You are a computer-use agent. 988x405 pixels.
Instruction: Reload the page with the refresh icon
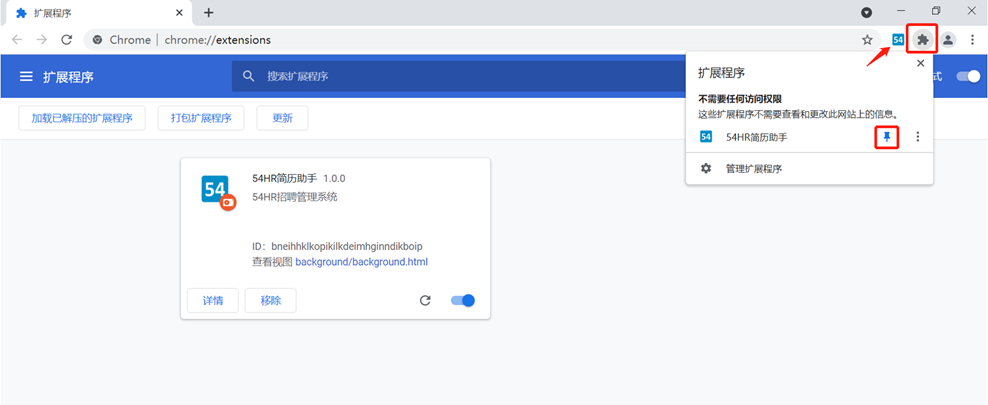66,40
